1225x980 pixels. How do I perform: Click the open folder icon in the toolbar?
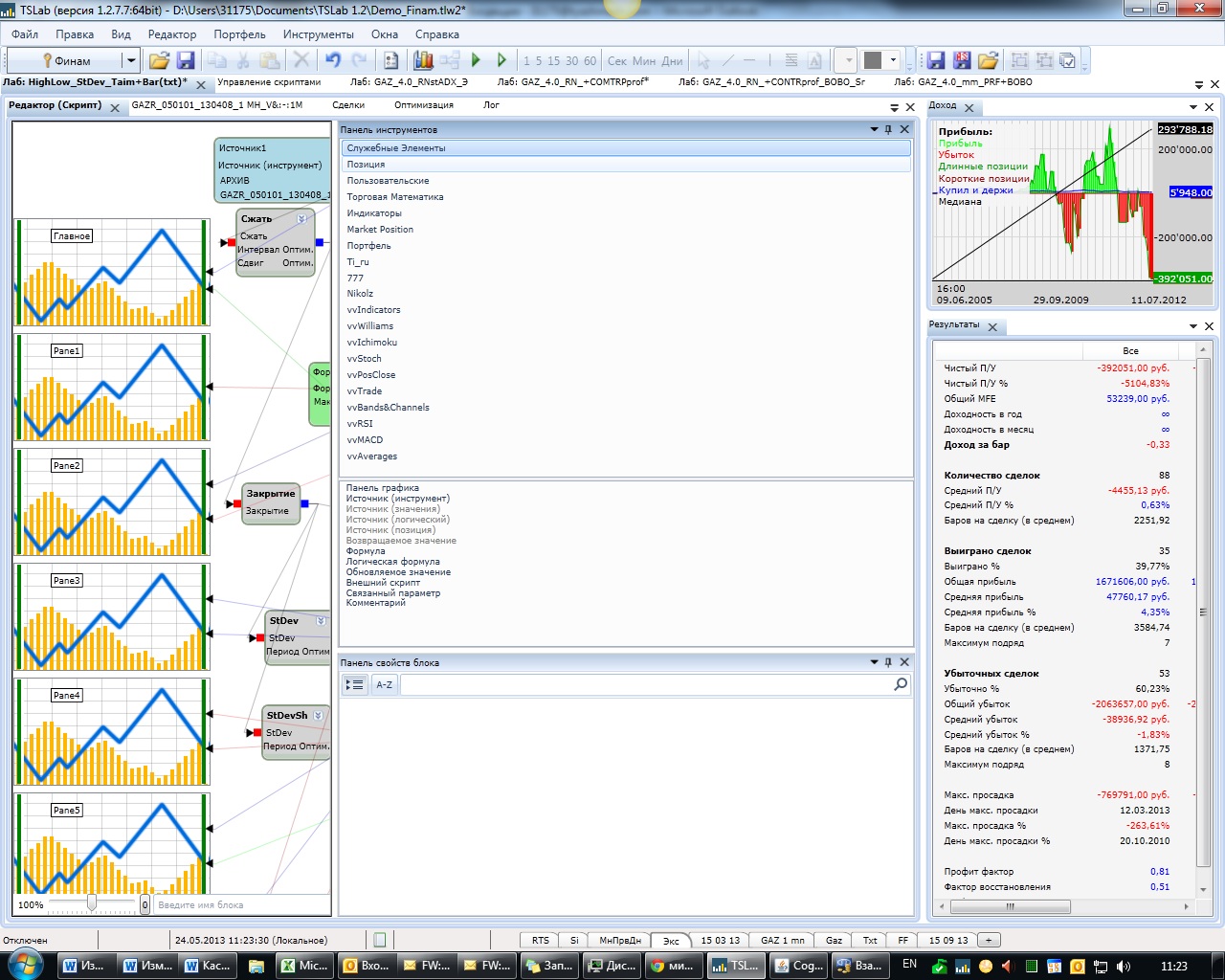pyautogui.click(x=159, y=60)
